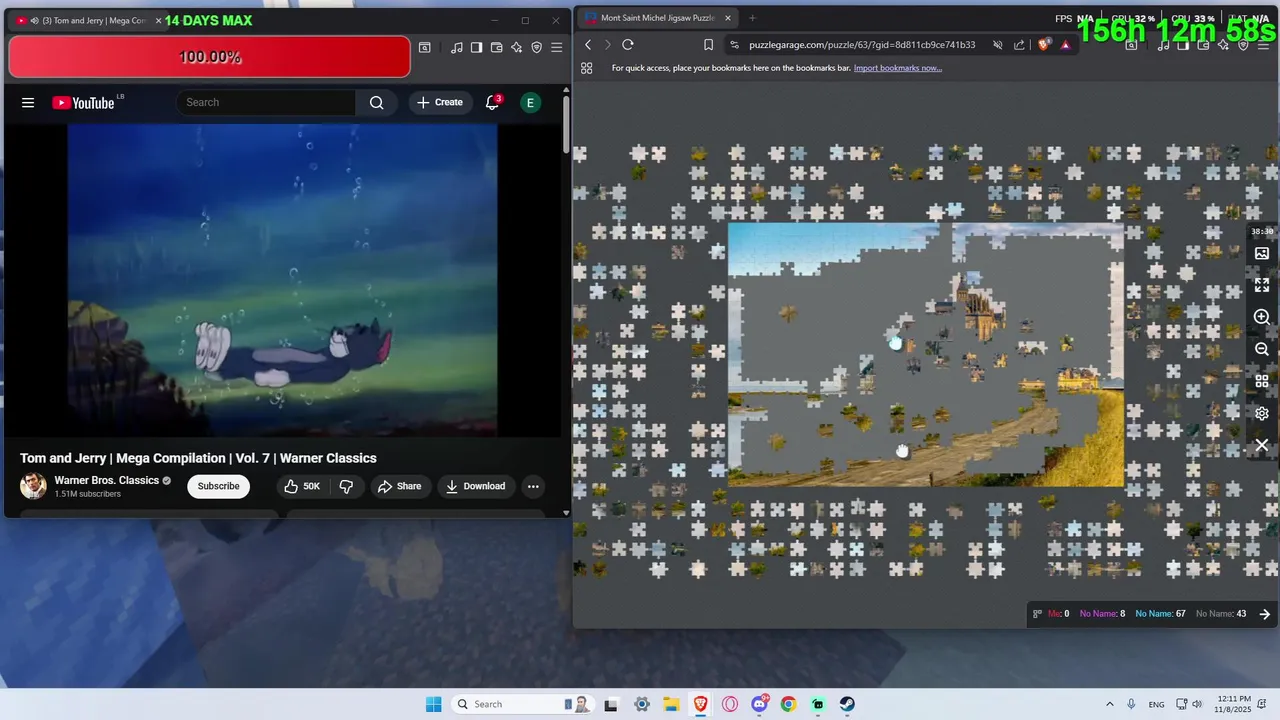Image resolution: width=1280 pixels, height=720 pixels.
Task: Open VPN shield icon in left browser
Action: 537,47
